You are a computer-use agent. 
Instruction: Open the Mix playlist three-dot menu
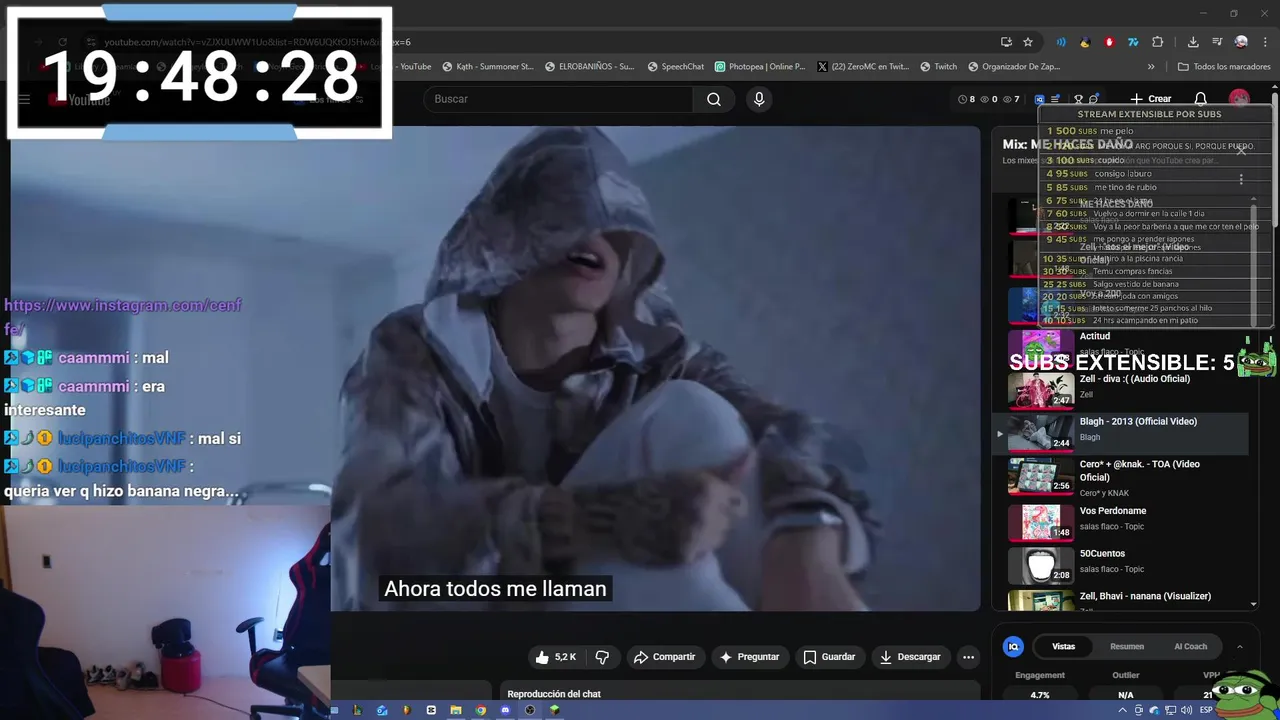(x=1241, y=179)
